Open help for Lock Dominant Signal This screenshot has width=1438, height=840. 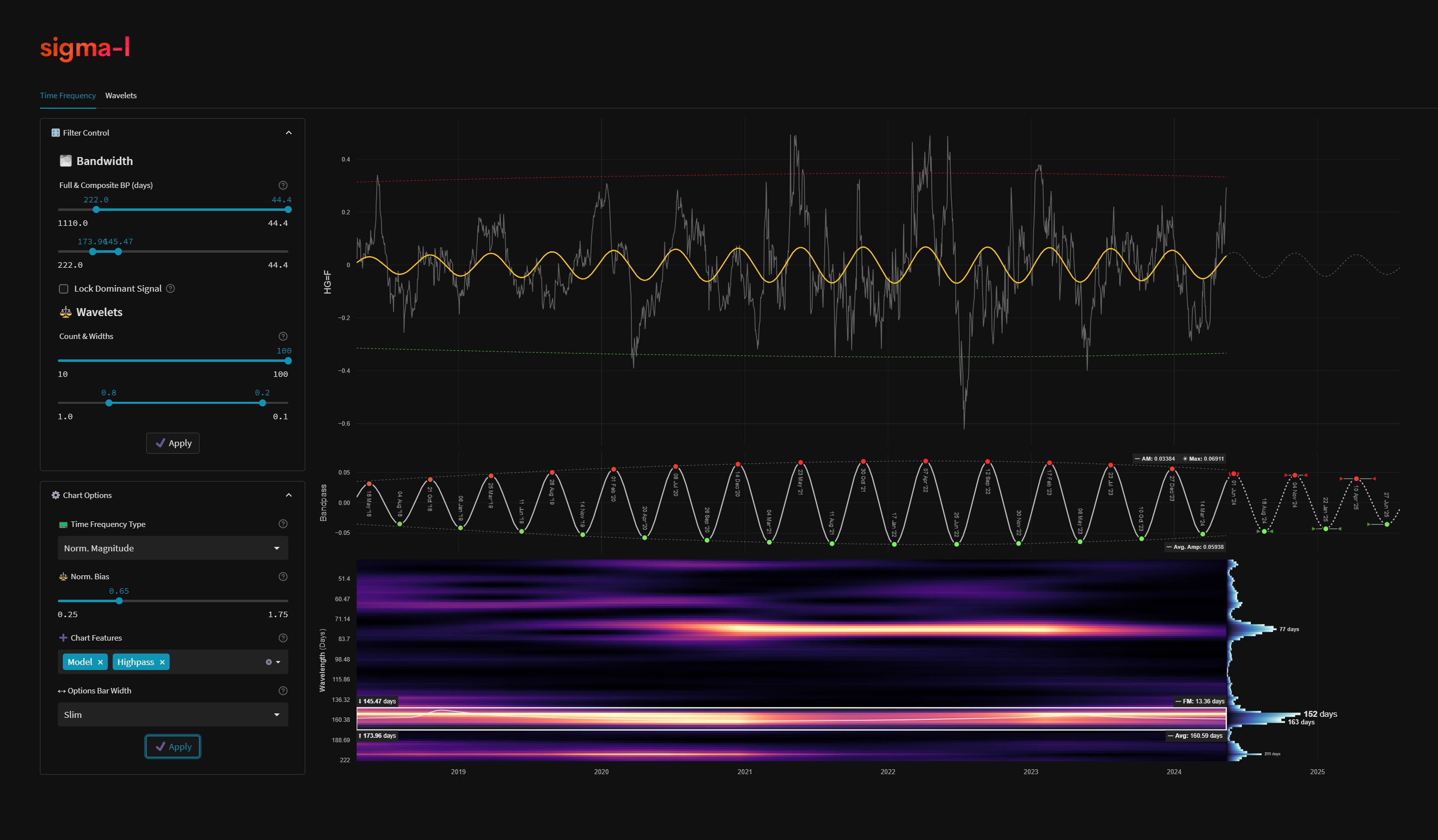[x=171, y=289]
